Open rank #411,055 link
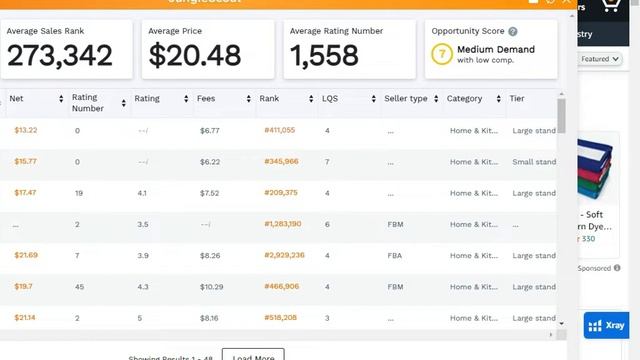The width and height of the screenshot is (640, 360). click(x=280, y=130)
